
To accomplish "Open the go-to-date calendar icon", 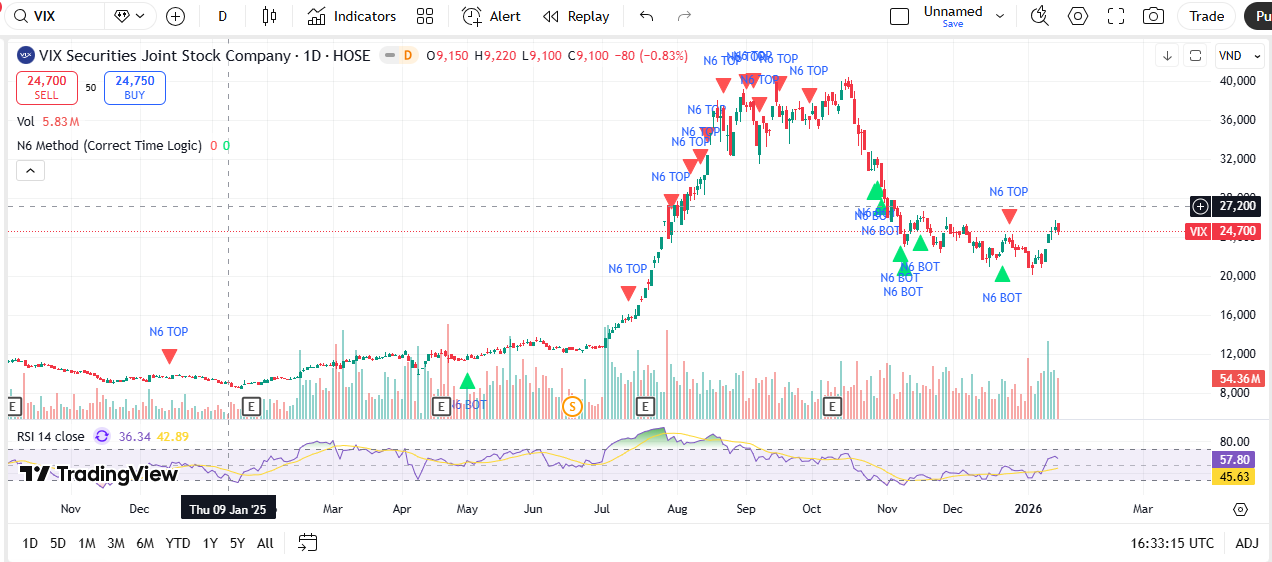I will 308,543.
